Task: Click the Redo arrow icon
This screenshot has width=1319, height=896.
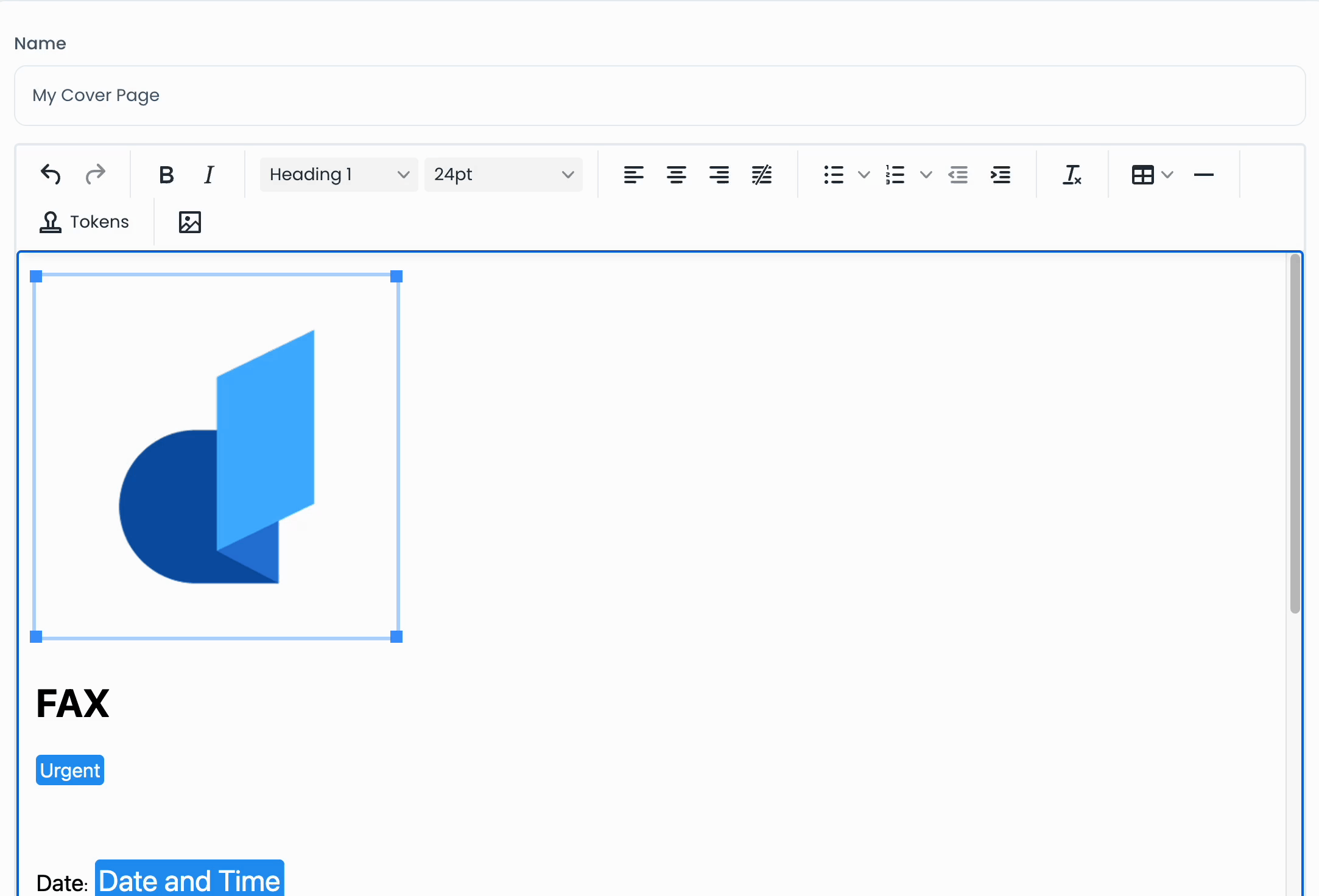Action: click(95, 175)
